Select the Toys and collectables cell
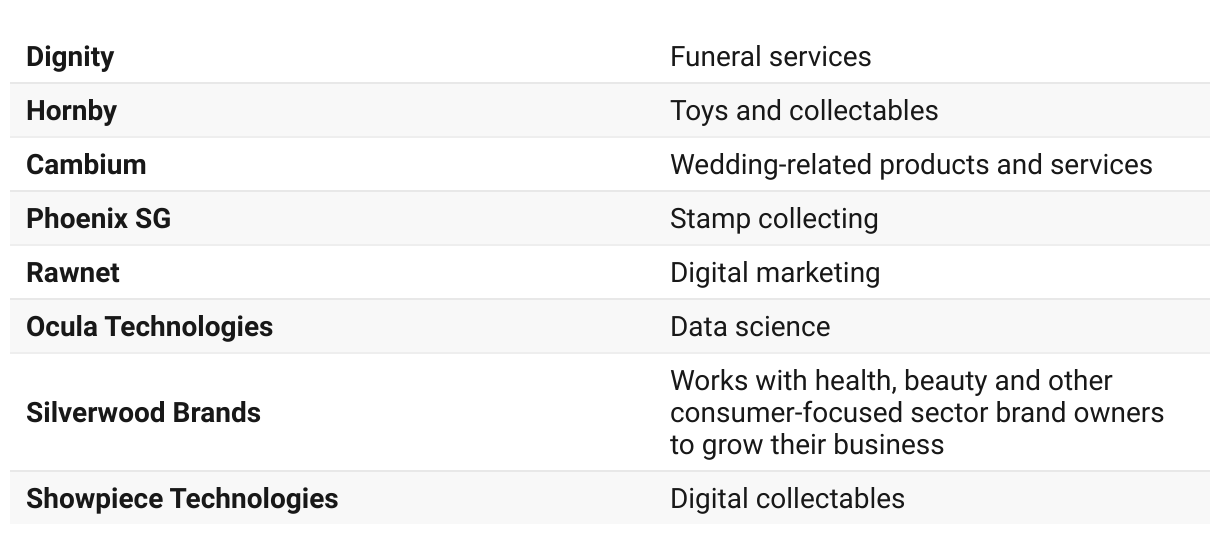The height and width of the screenshot is (534, 1220). click(x=804, y=110)
